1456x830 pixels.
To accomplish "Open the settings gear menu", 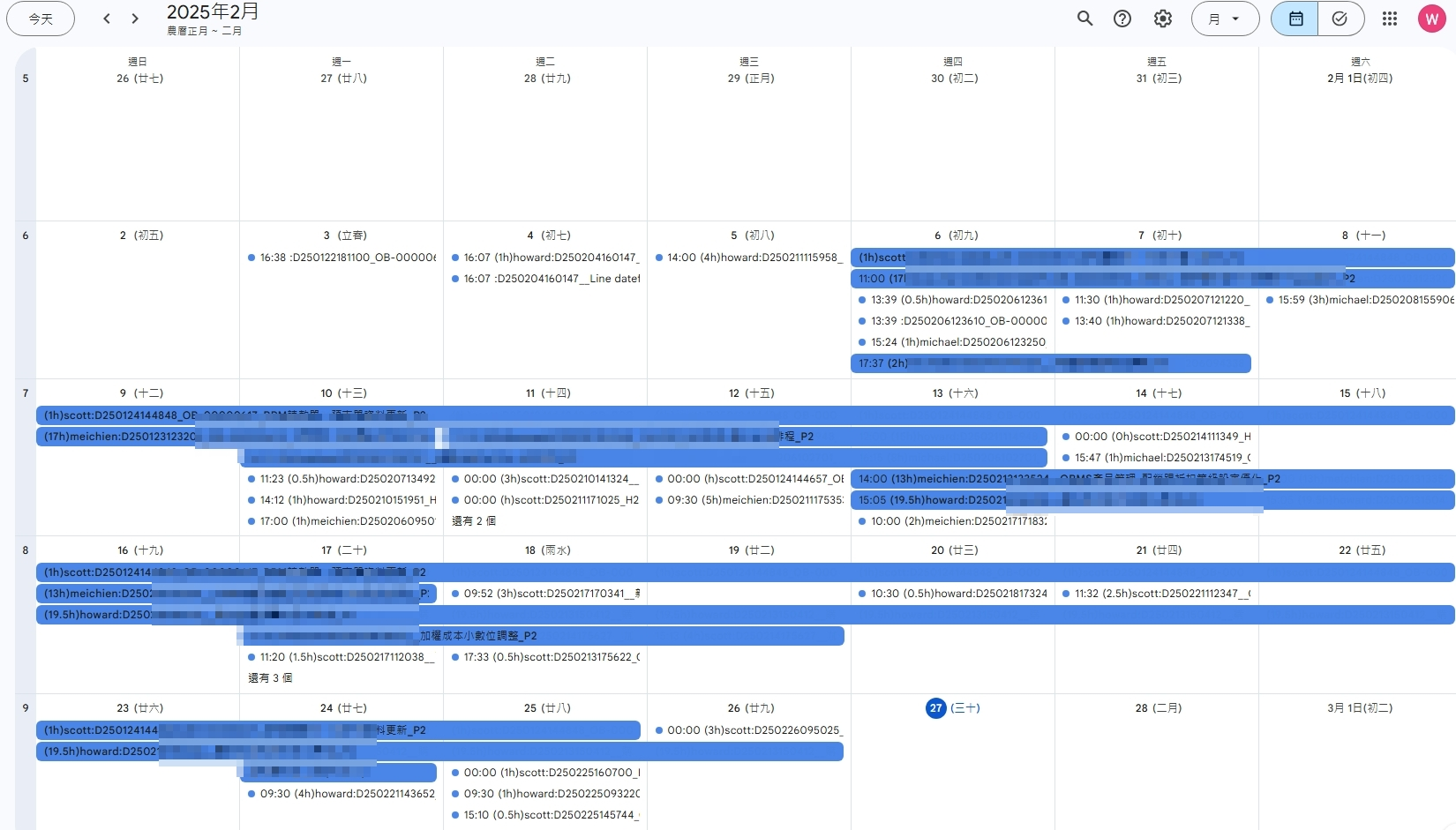I will [x=1163, y=19].
